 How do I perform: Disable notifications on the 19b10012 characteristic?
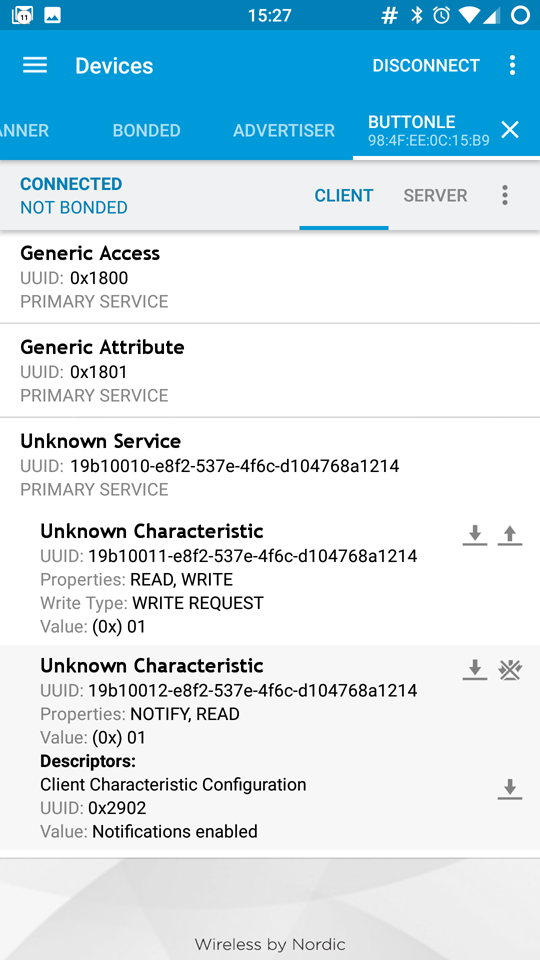point(509,670)
